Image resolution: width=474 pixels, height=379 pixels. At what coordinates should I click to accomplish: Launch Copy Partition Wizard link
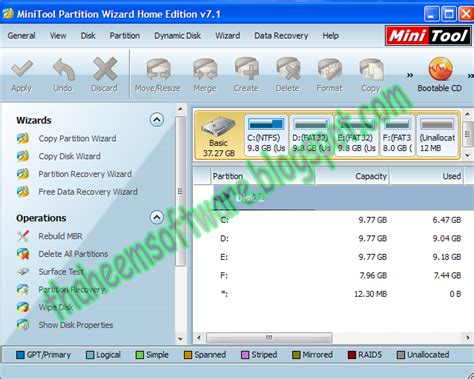[x=77, y=138]
